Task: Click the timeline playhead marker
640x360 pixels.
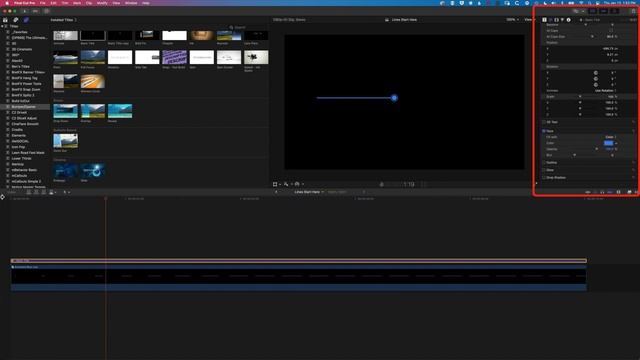Action: pyautogui.click(x=105, y=198)
